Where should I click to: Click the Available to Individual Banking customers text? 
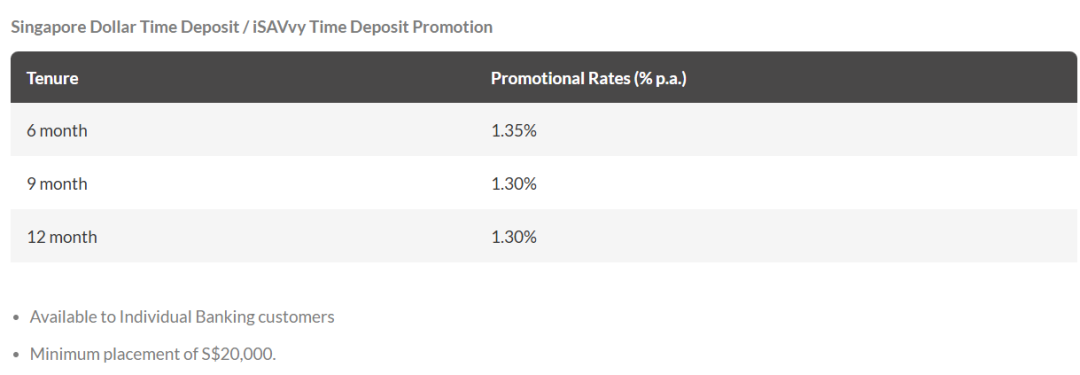[182, 316]
